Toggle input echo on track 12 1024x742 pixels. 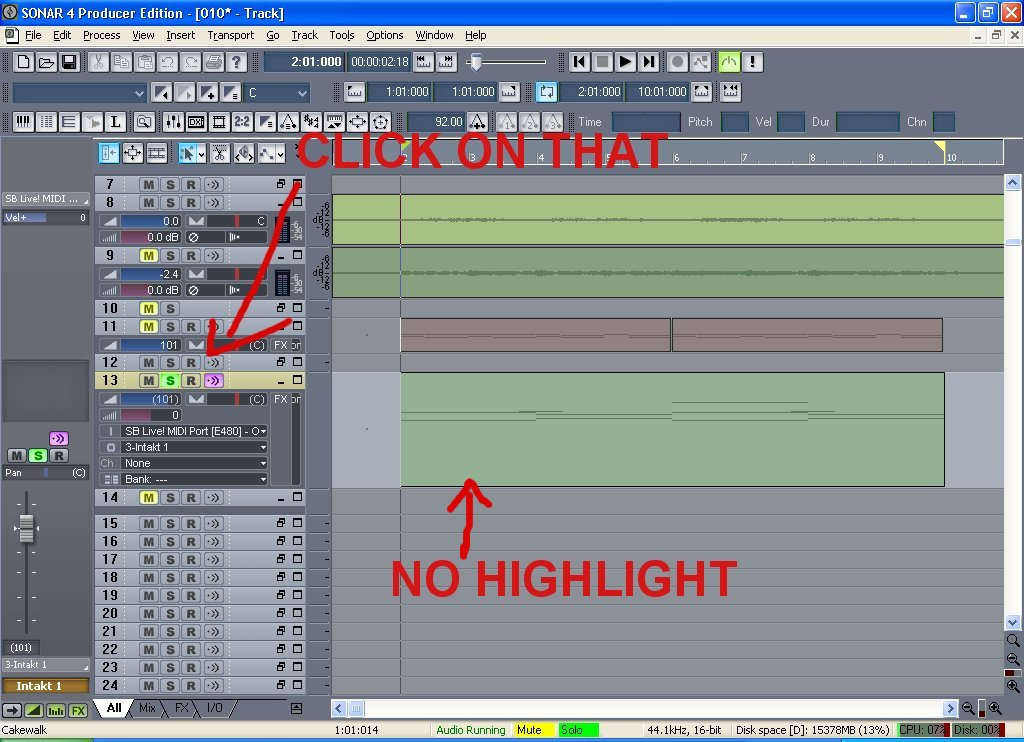[214, 363]
